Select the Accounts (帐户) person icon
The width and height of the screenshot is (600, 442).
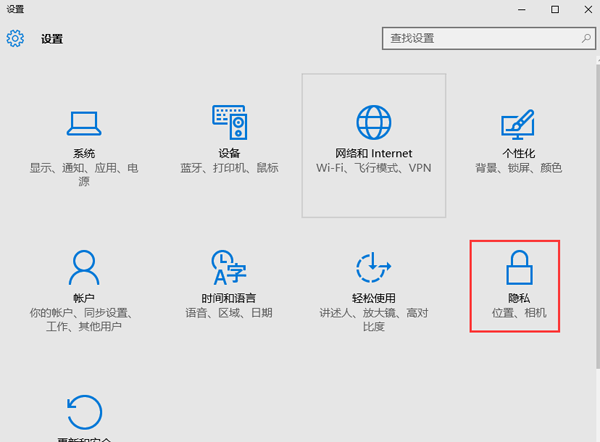[84, 268]
